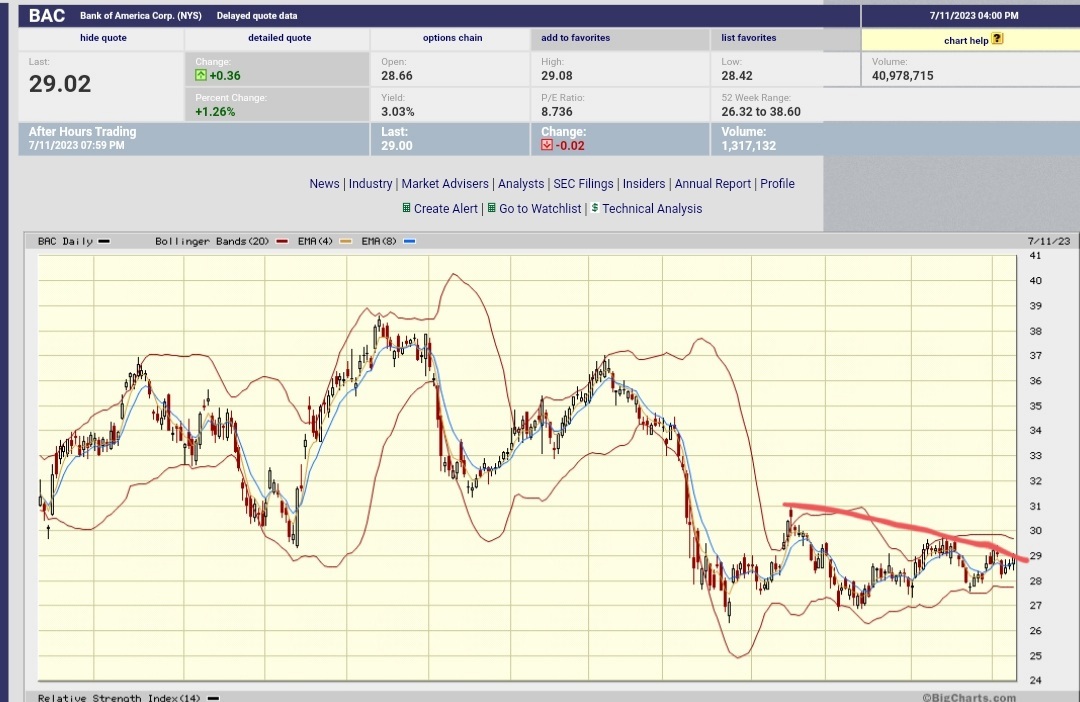Open the News link
This screenshot has height=702, width=1080.
click(324, 184)
